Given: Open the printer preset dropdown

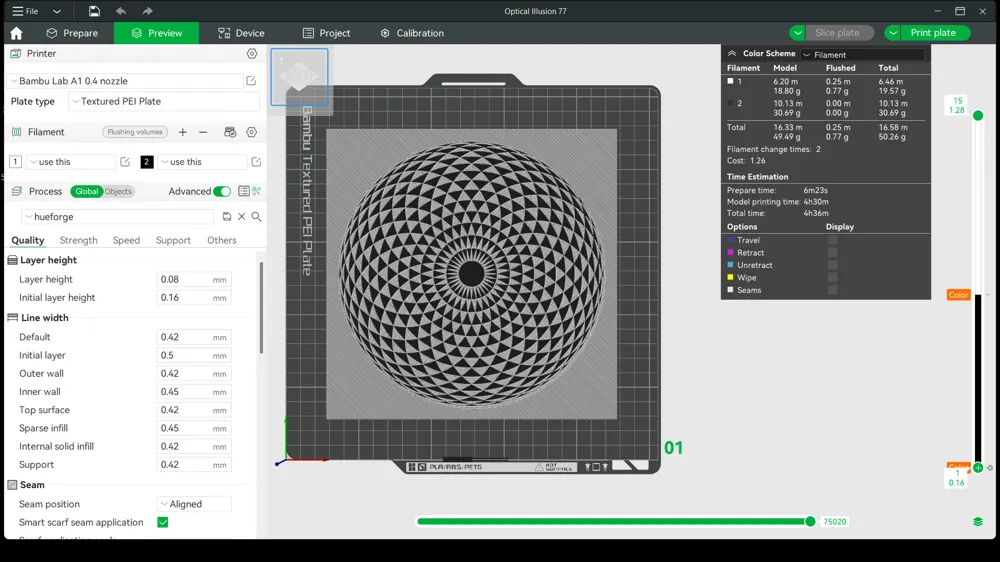Looking at the screenshot, I should pos(126,81).
